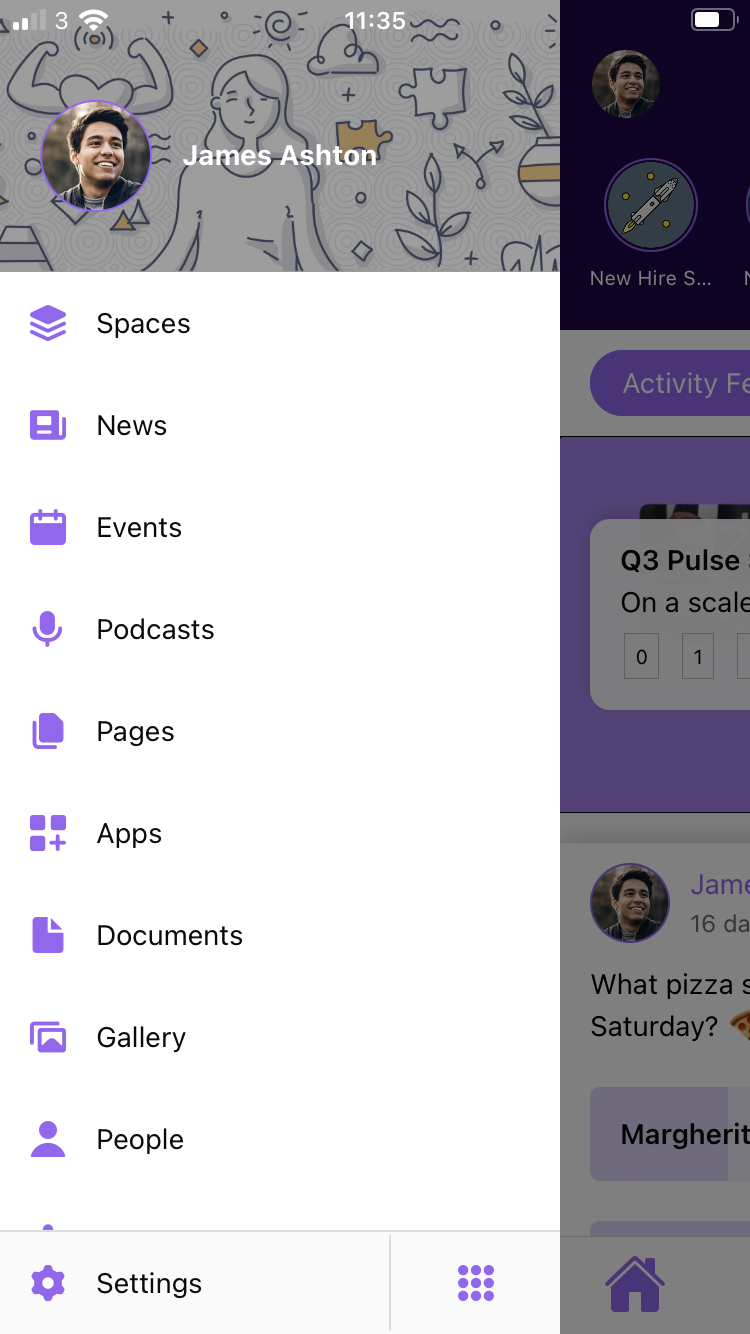
Task: Open James Ashton profile name
Action: [x=280, y=156]
